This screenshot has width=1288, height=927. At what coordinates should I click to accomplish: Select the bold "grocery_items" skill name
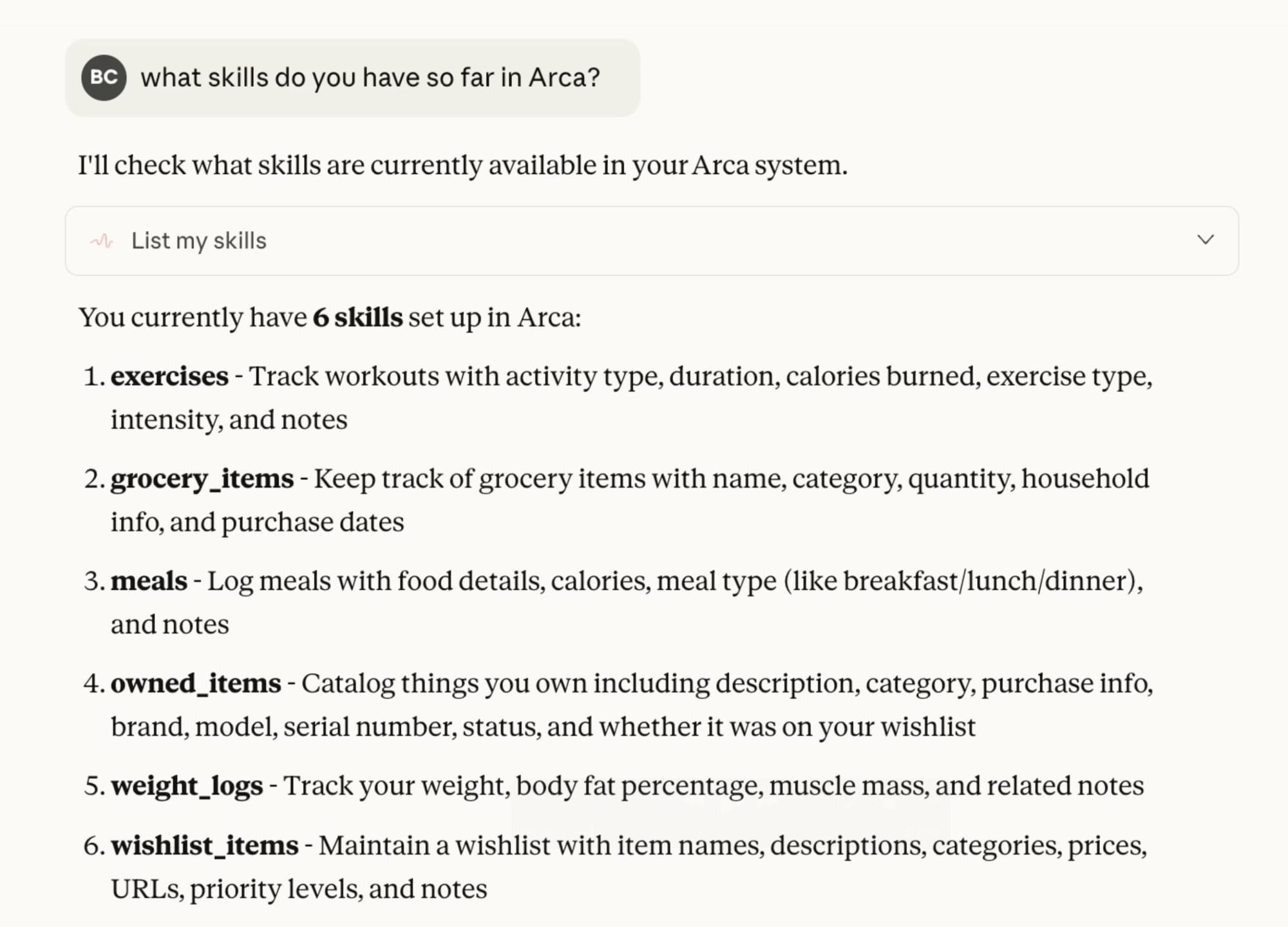[x=202, y=479]
